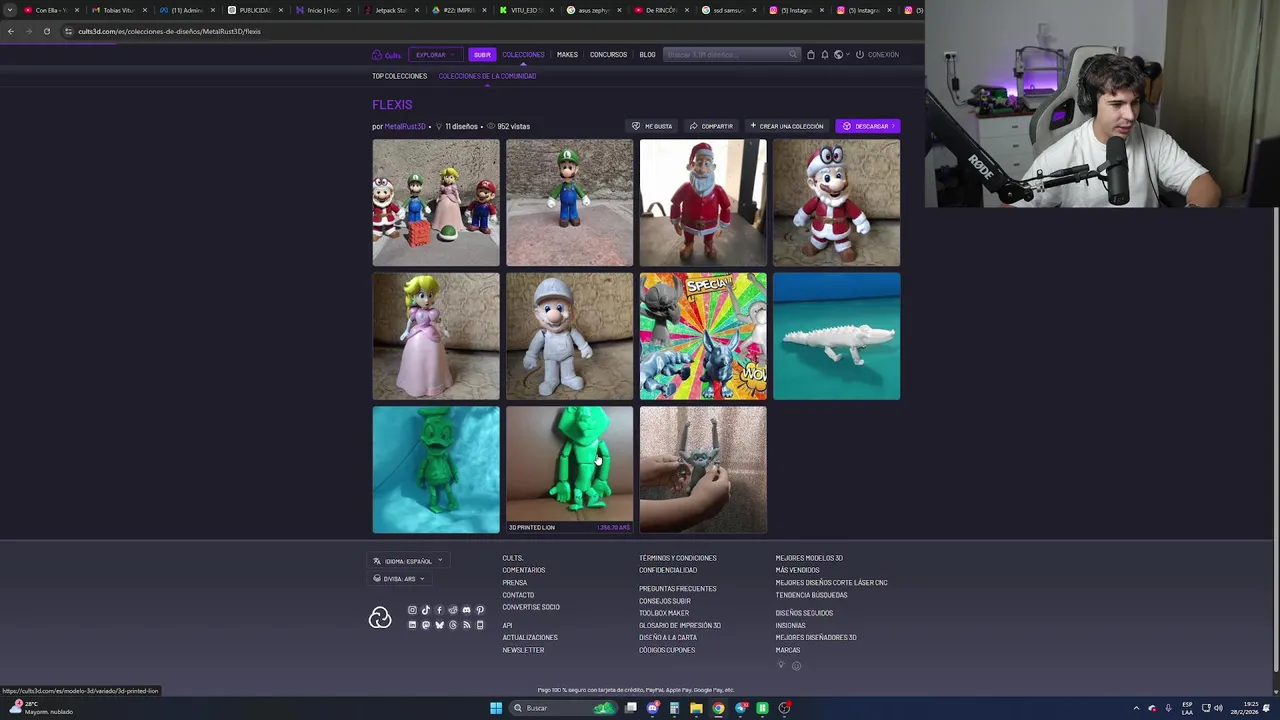Open the Luigi figure thumbnail
The height and width of the screenshot is (720, 1280).
click(569, 203)
